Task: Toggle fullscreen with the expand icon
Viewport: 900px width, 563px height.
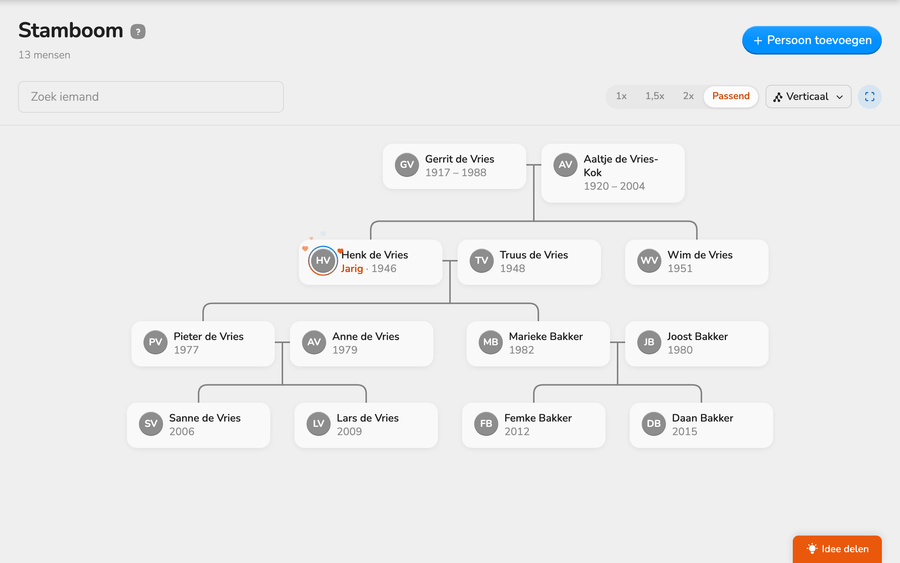Action: point(870,97)
